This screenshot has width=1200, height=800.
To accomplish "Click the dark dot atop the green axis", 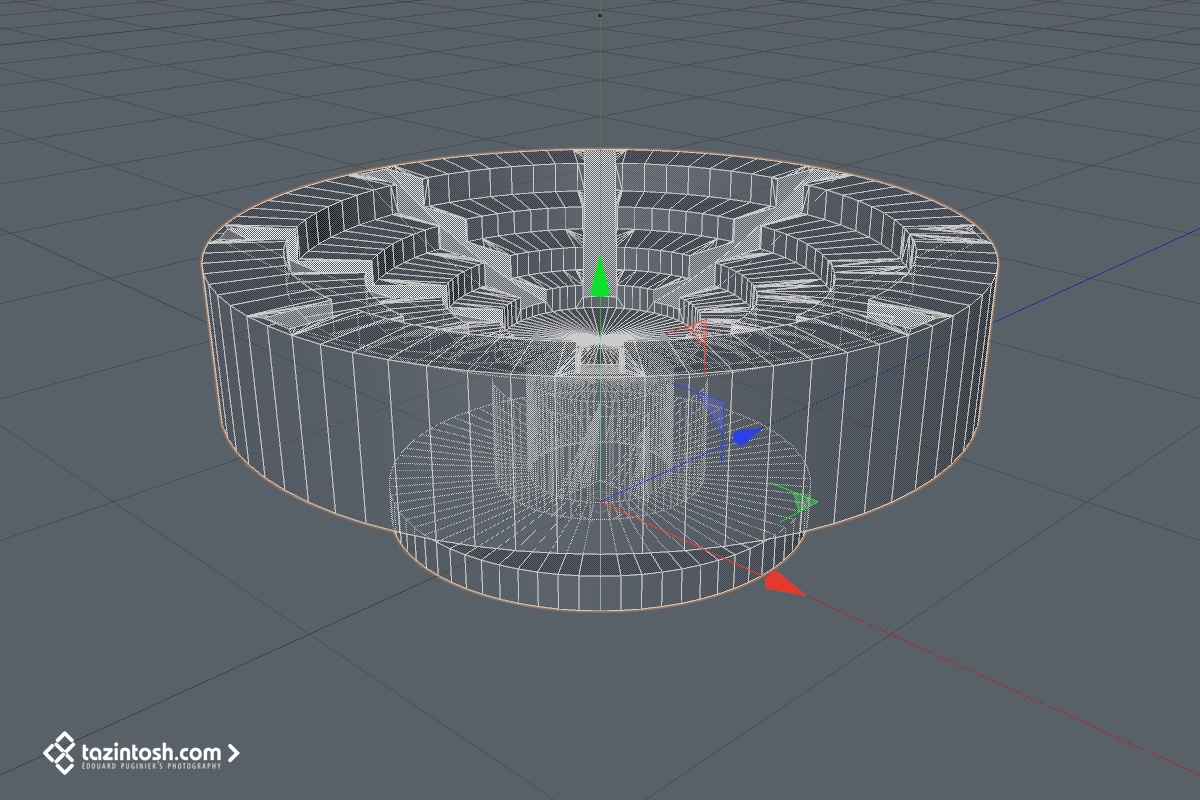I will click(x=599, y=15).
